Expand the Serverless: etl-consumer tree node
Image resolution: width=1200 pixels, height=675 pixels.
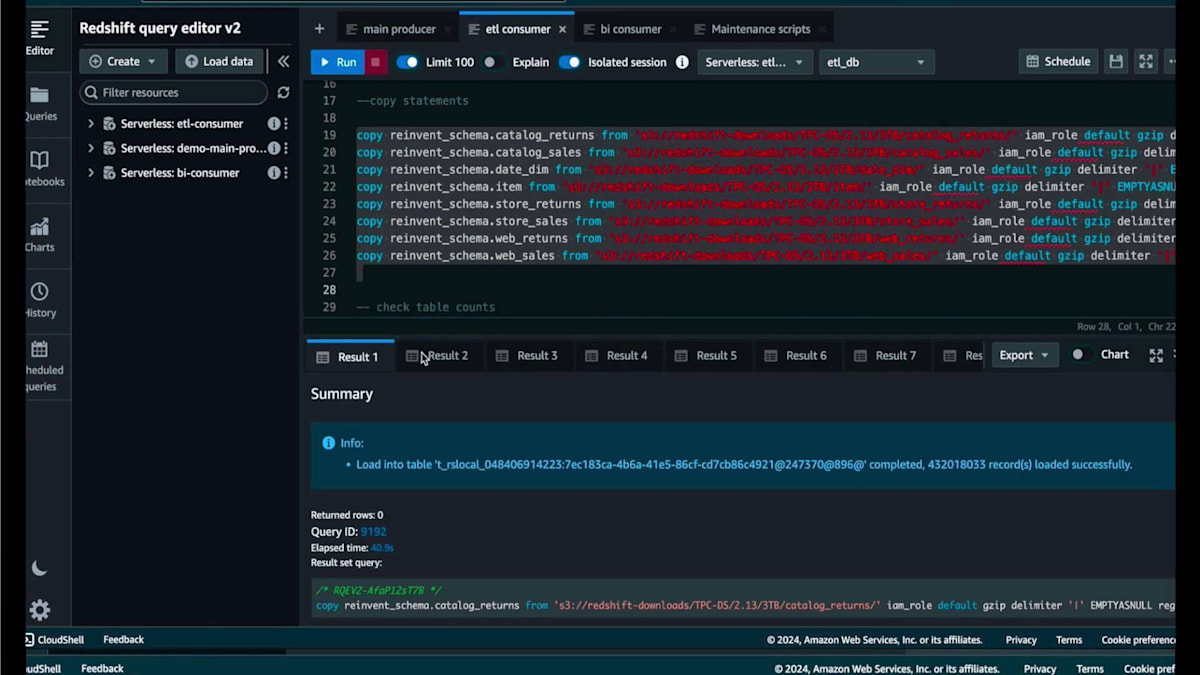point(91,124)
